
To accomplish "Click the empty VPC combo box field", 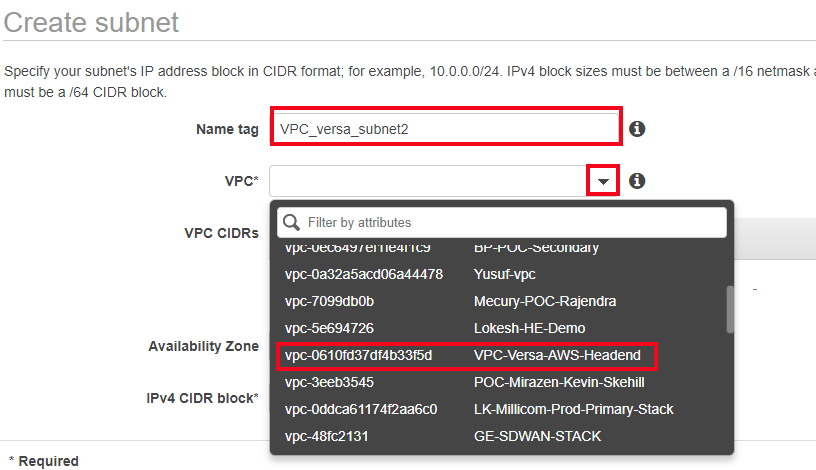I will (x=428, y=181).
